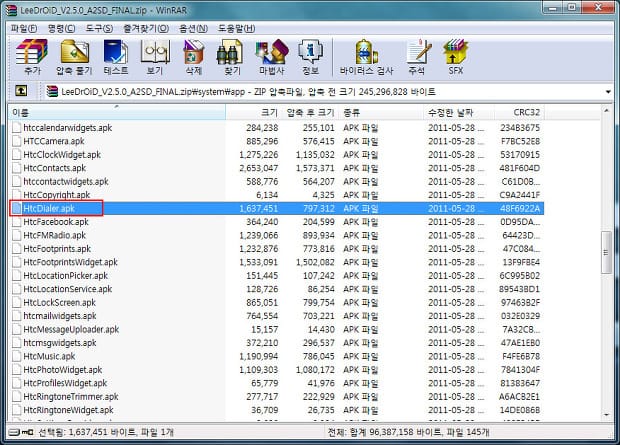Screen dimensions: 620x445
Task: Click the vertical scrollbar down arrow
Action: [x=607, y=413]
